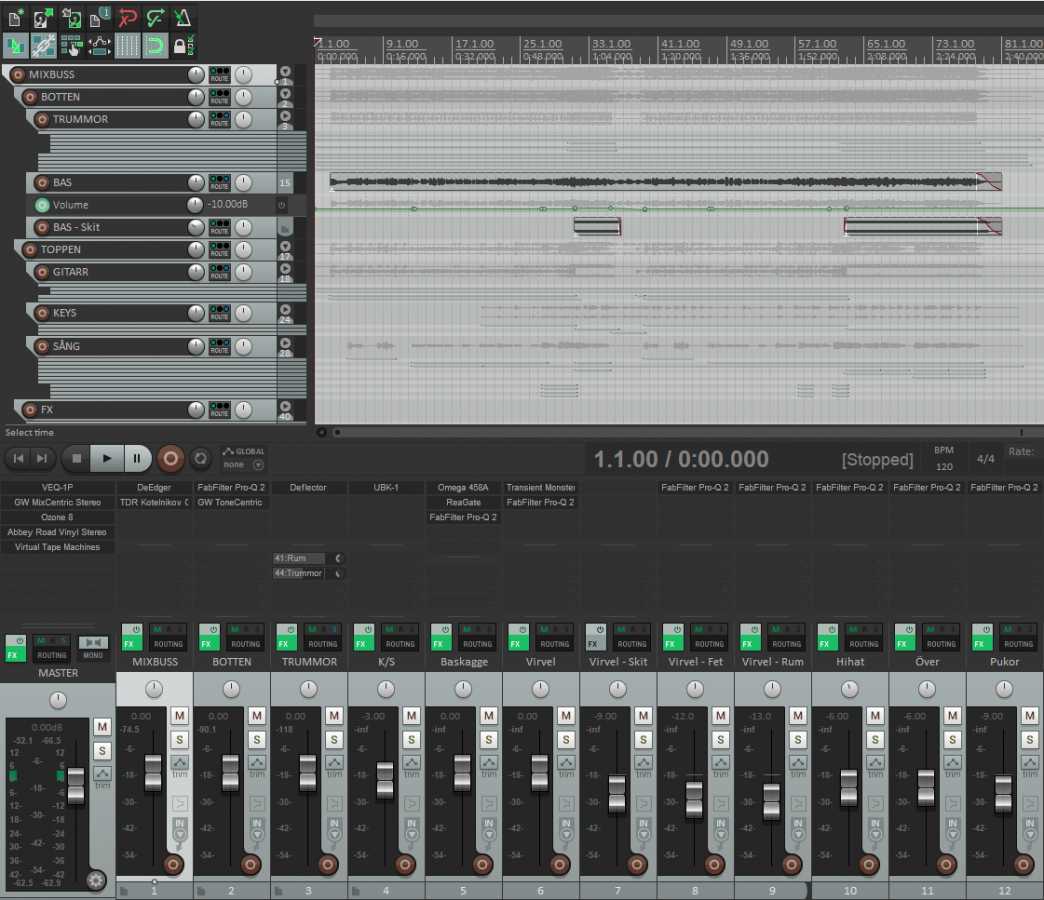Open ReaGate plugin on Baskagge channel
This screenshot has width=1044, height=900.
point(463,502)
